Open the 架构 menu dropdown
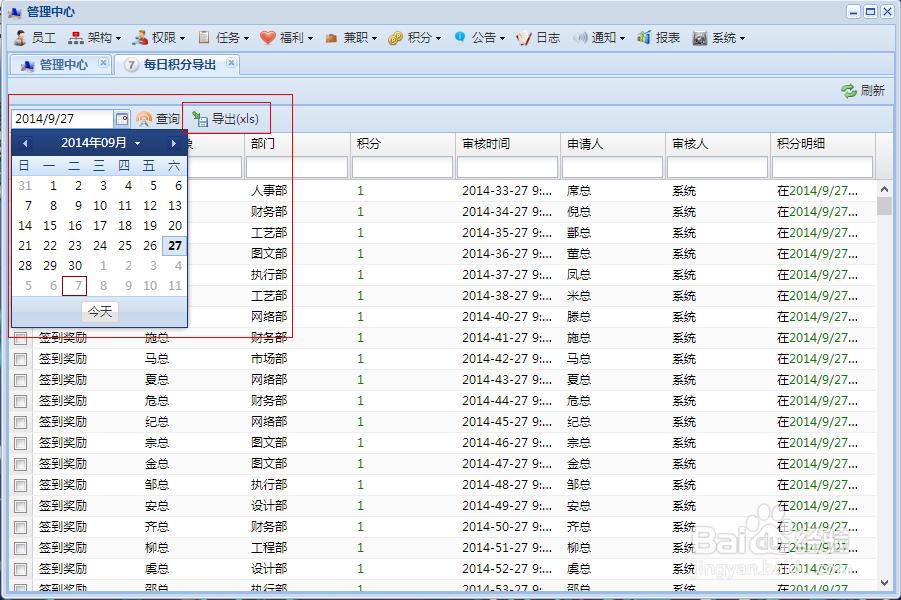Screen dimensions: 901x600 click(95, 38)
